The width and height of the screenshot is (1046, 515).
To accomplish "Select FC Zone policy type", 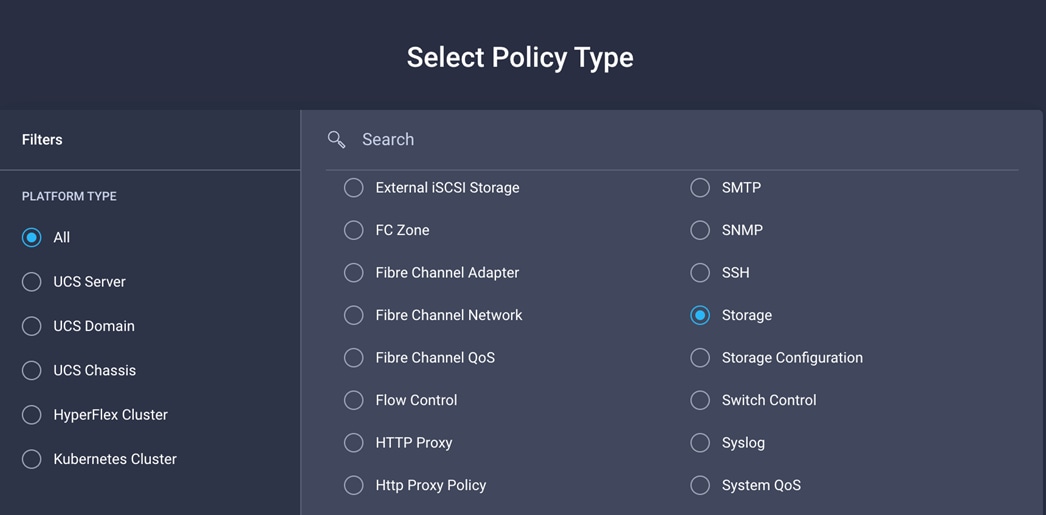I will [354, 230].
